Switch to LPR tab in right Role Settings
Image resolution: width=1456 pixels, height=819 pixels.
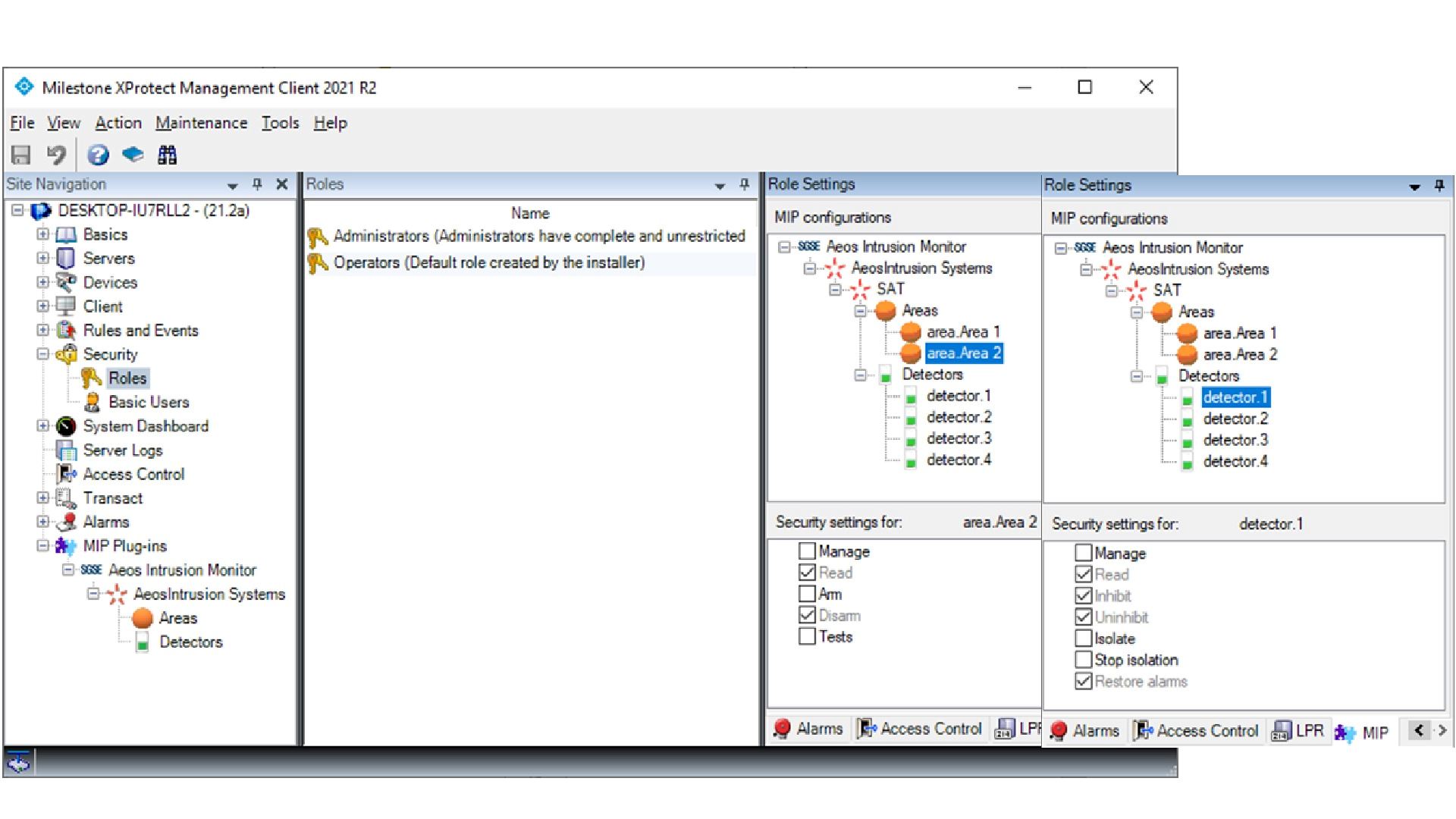coord(1298,731)
